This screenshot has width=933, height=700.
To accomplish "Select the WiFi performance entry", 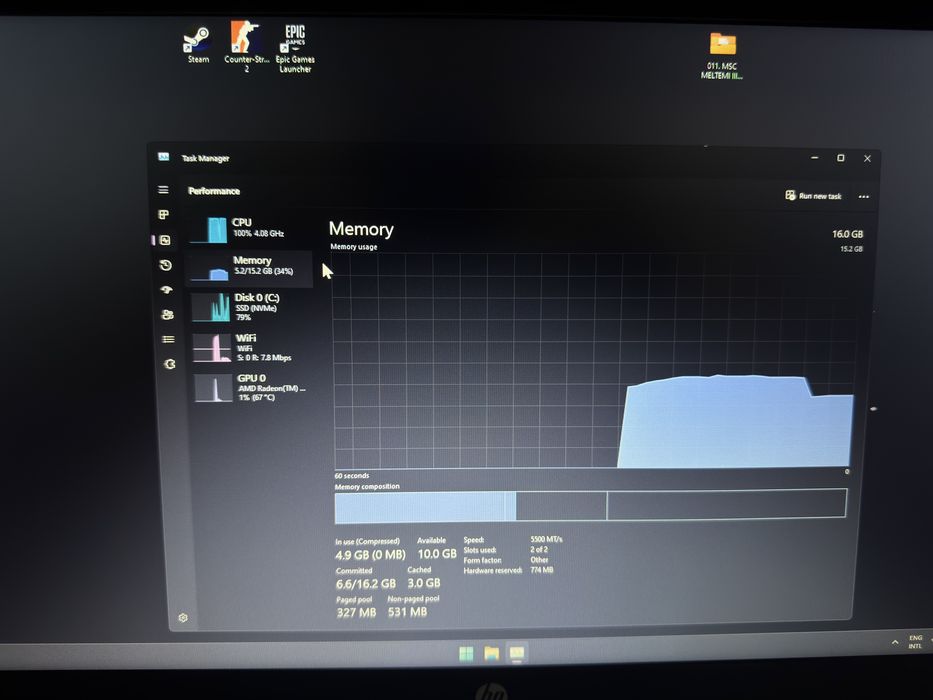I will pos(251,348).
